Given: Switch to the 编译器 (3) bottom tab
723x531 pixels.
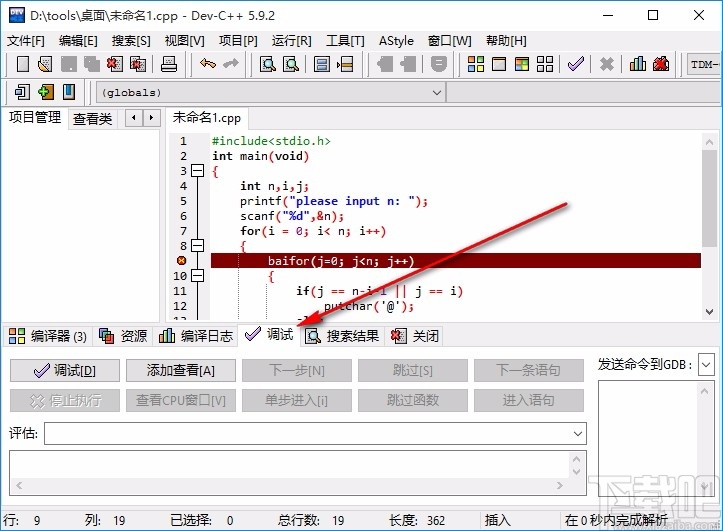Looking at the screenshot, I should click(x=48, y=336).
